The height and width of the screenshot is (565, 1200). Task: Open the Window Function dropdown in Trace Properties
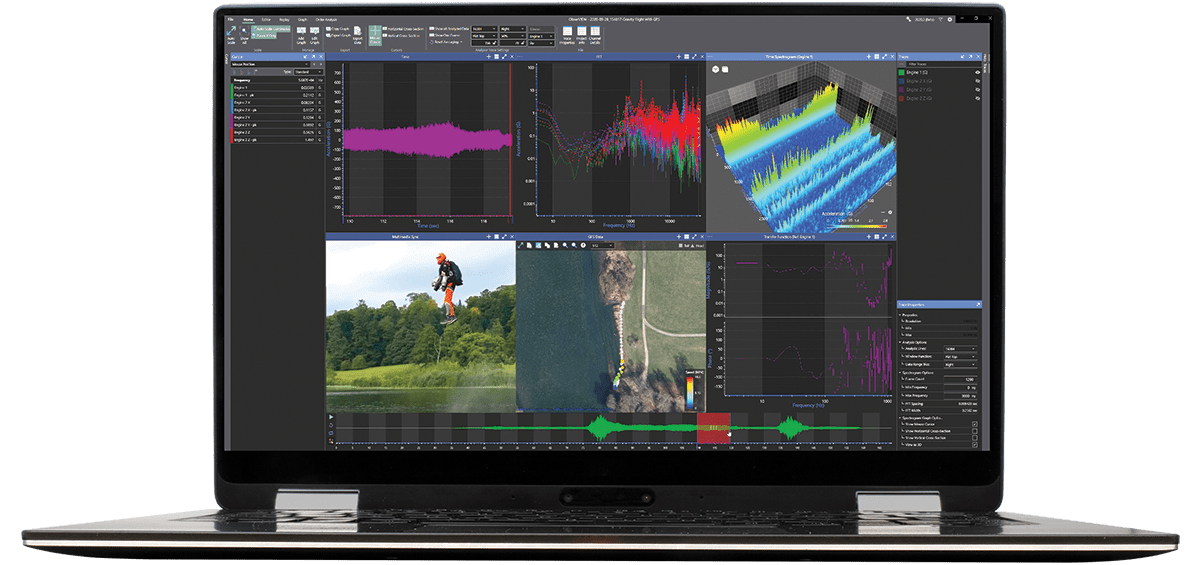coord(960,356)
